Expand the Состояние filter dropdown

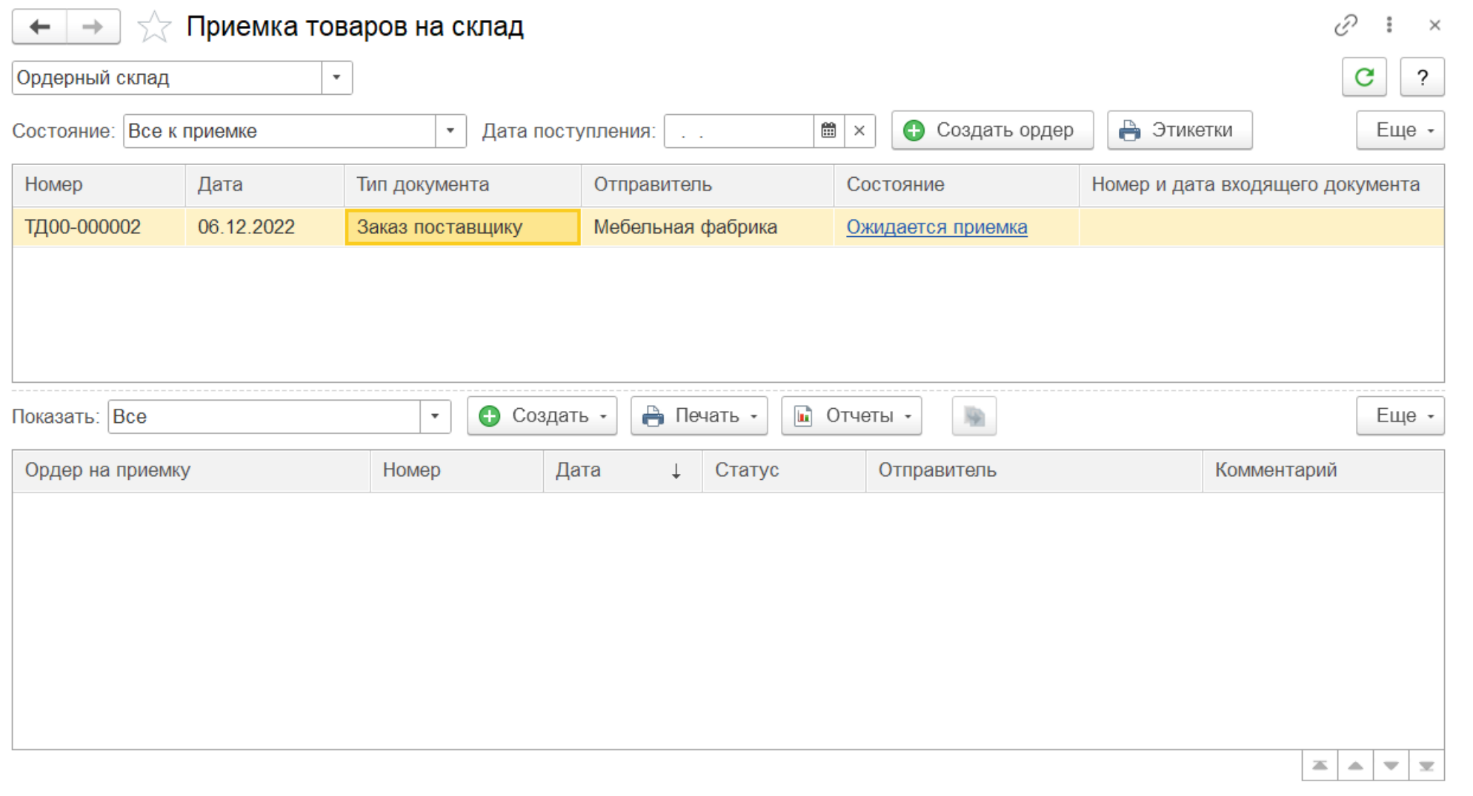tap(450, 130)
